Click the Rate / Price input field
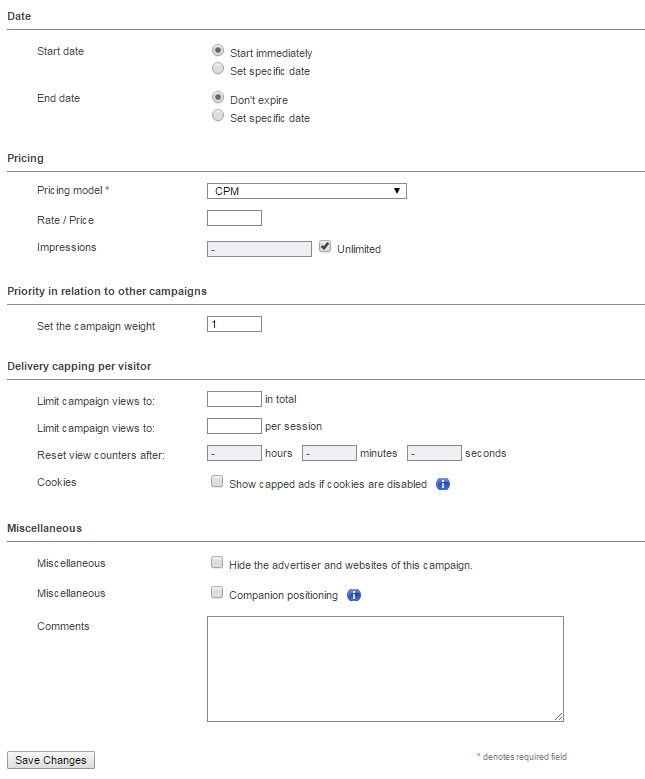 (235, 218)
